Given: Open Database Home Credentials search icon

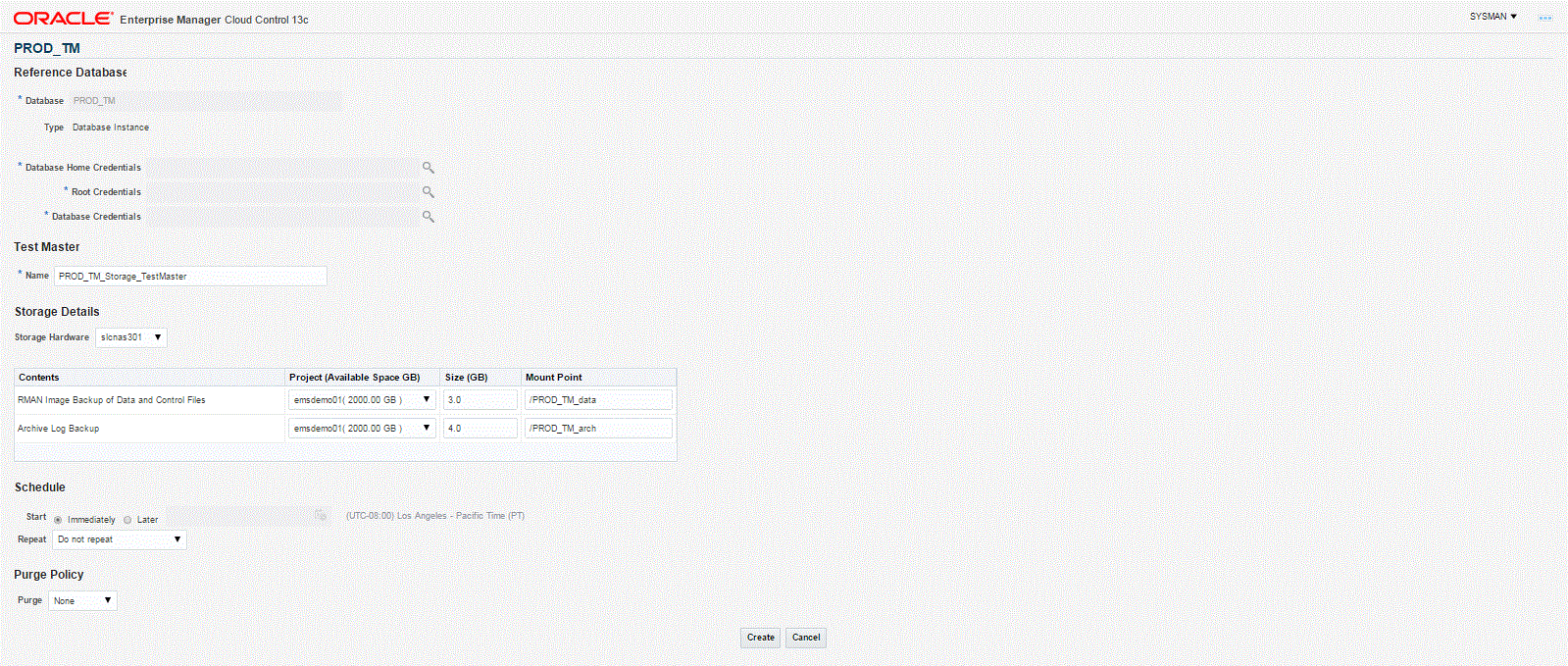Looking at the screenshot, I should click(428, 168).
